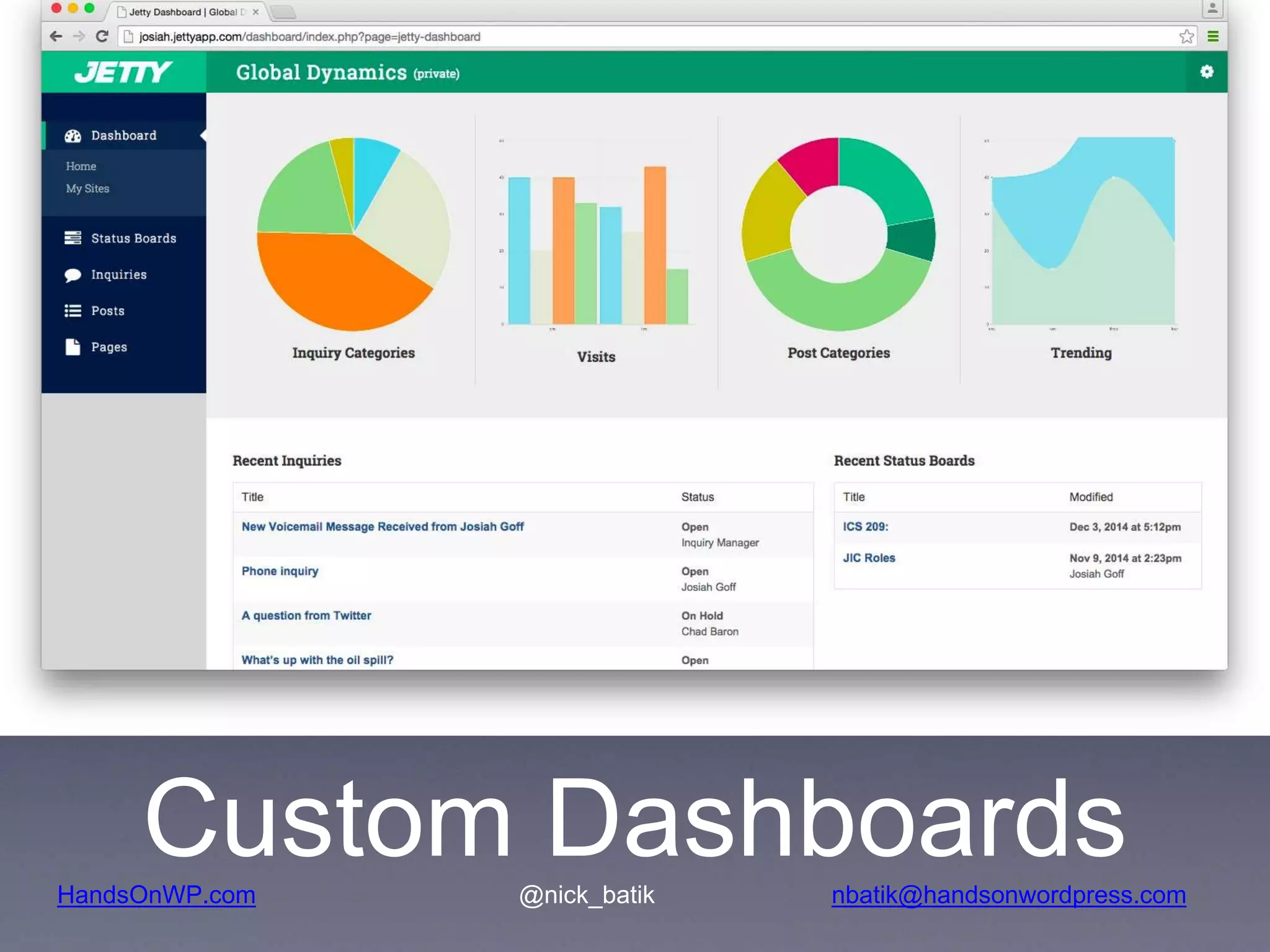The image size is (1270, 952).
Task: Click the Chrome user profile icon
Action: 1212,9
